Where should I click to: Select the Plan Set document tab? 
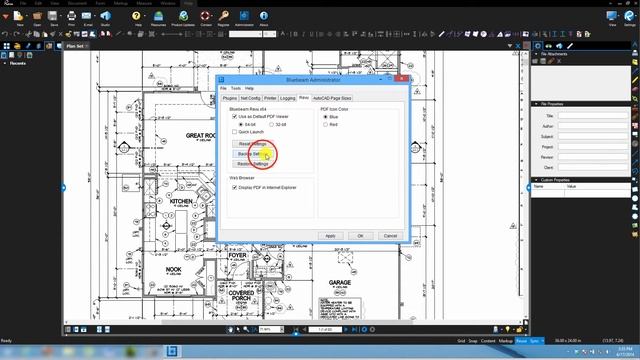tap(77, 46)
